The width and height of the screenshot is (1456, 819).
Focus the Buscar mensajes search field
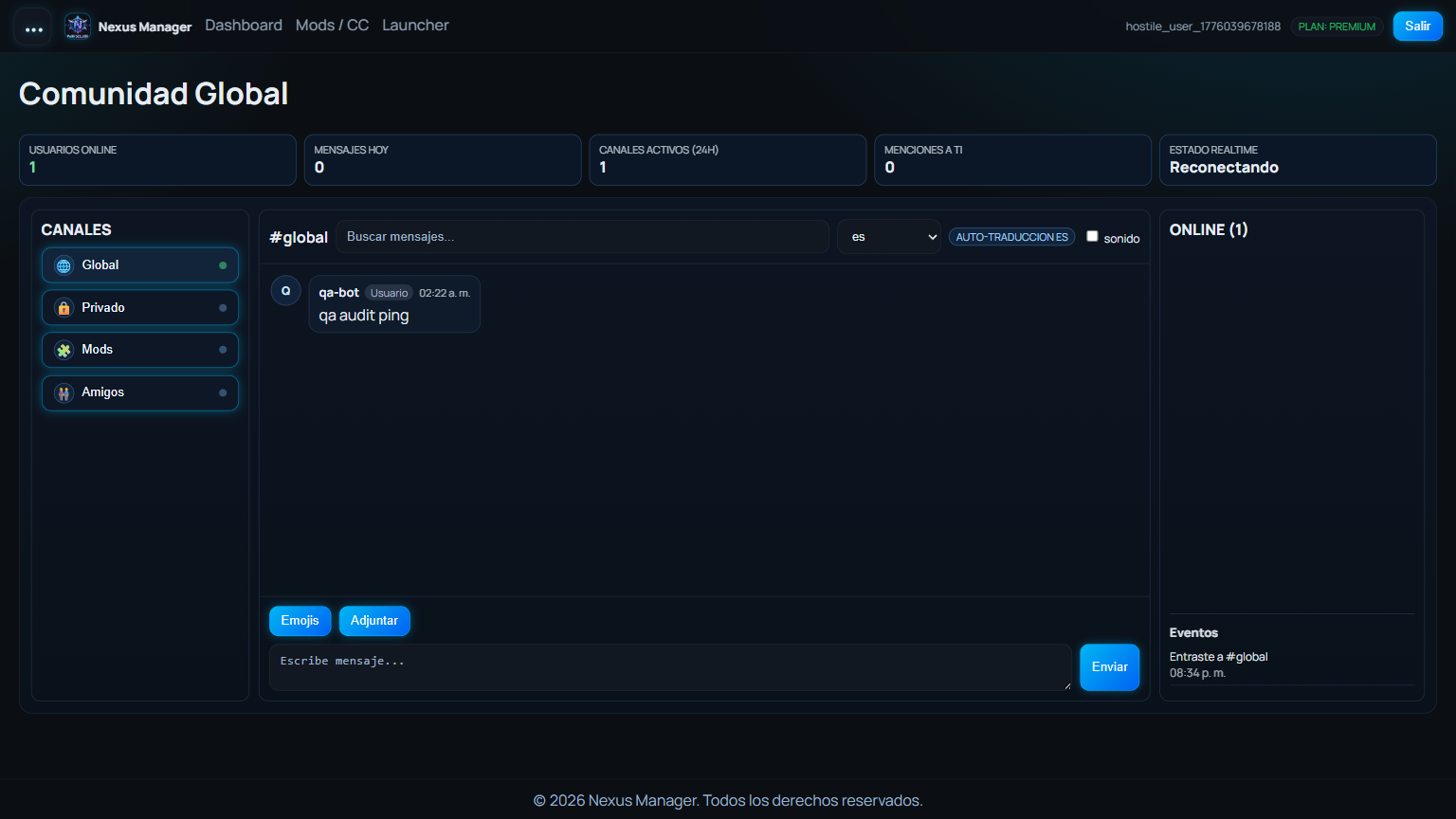coord(583,237)
